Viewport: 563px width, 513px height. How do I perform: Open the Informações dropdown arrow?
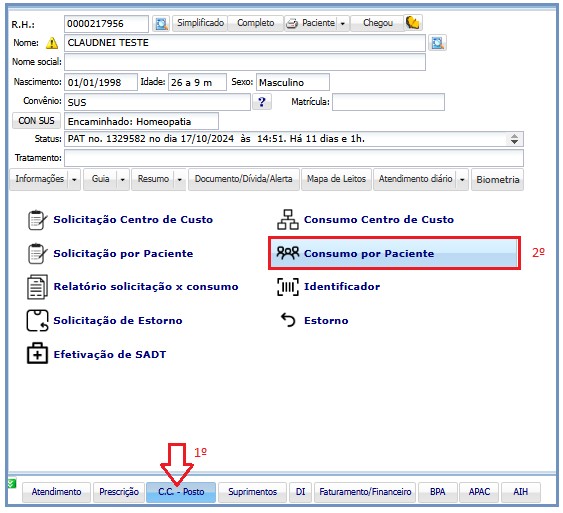[x=74, y=179]
